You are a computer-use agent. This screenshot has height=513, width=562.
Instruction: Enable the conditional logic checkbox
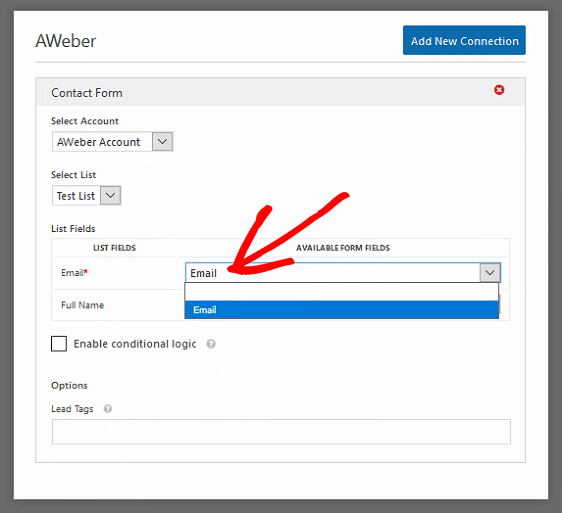pyautogui.click(x=59, y=343)
